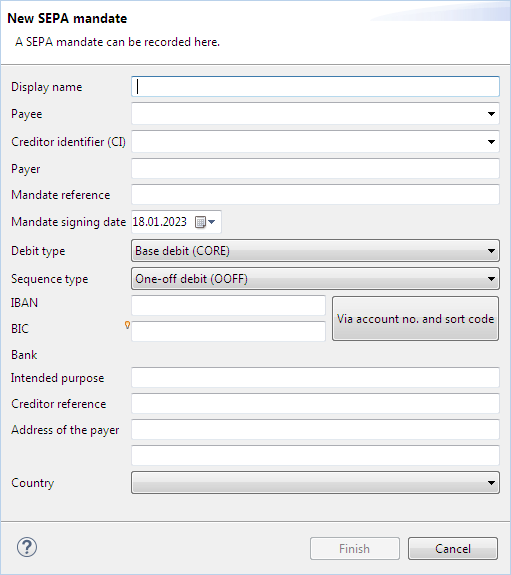The width and height of the screenshot is (511, 575).
Task: Click the Finish button
Action: [354, 549]
